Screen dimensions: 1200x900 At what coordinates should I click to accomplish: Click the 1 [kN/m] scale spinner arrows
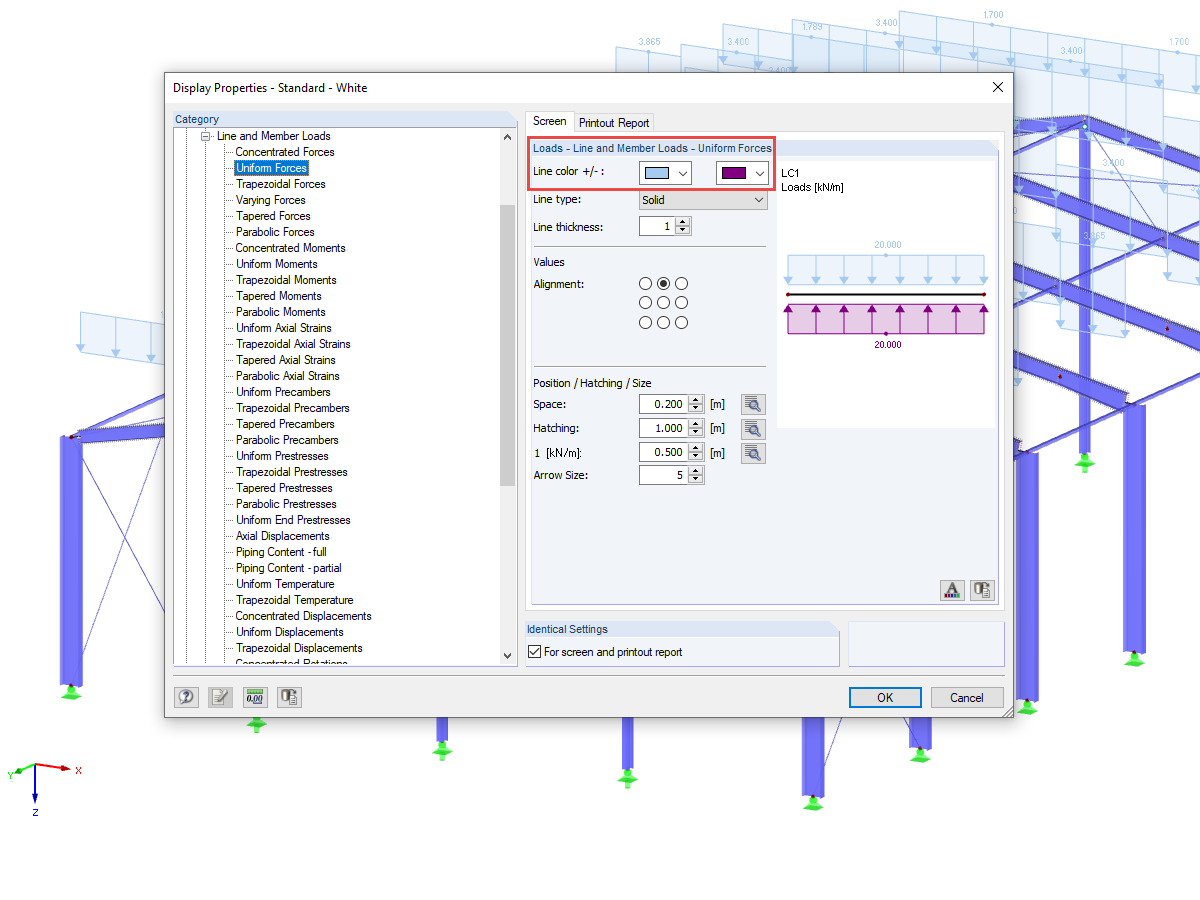pos(697,452)
